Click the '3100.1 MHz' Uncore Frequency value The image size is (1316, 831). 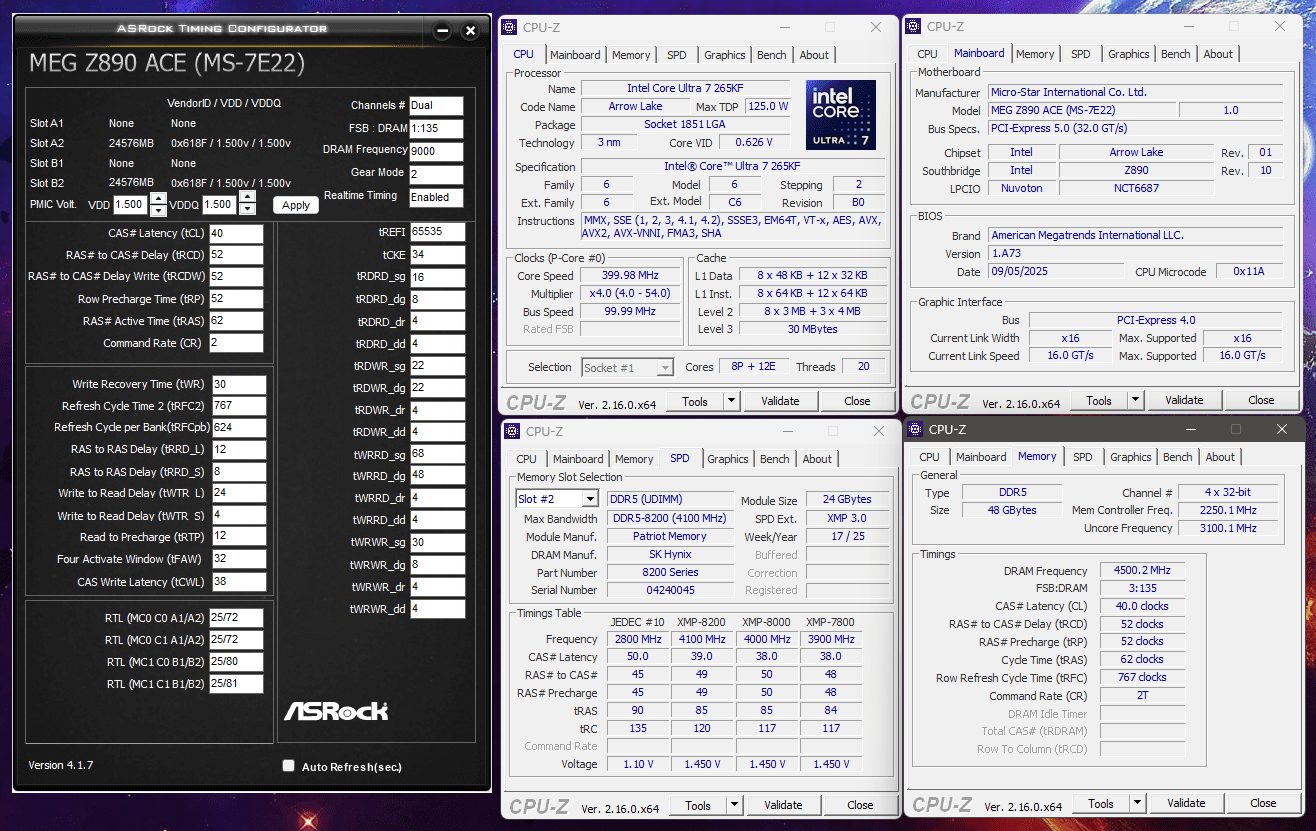click(1228, 528)
